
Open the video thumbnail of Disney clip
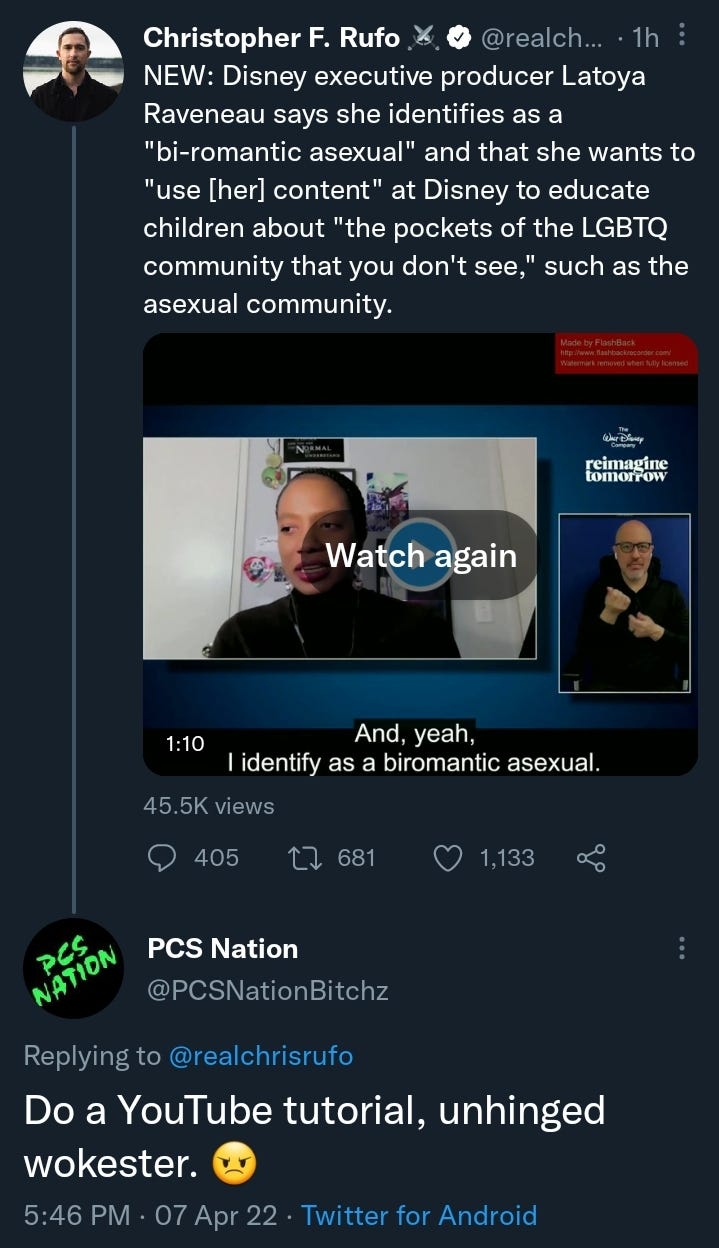click(x=421, y=554)
